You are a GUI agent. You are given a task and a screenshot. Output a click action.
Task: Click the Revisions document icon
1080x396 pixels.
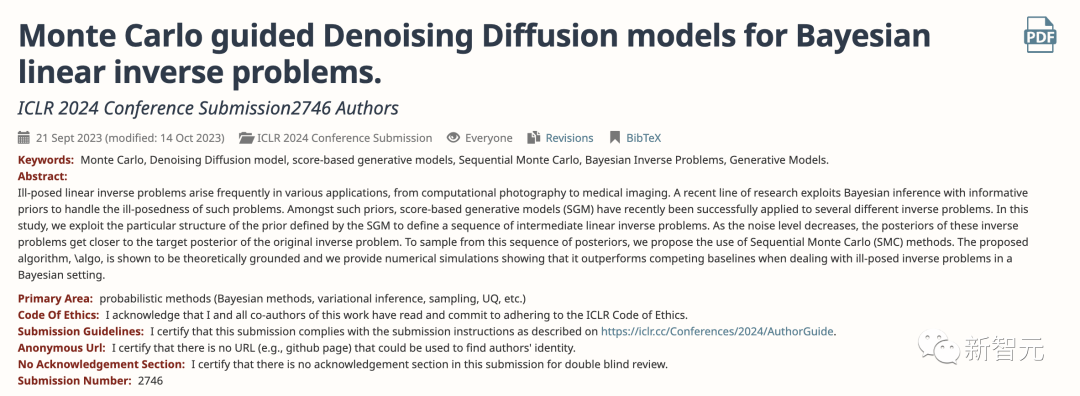[x=533, y=138]
